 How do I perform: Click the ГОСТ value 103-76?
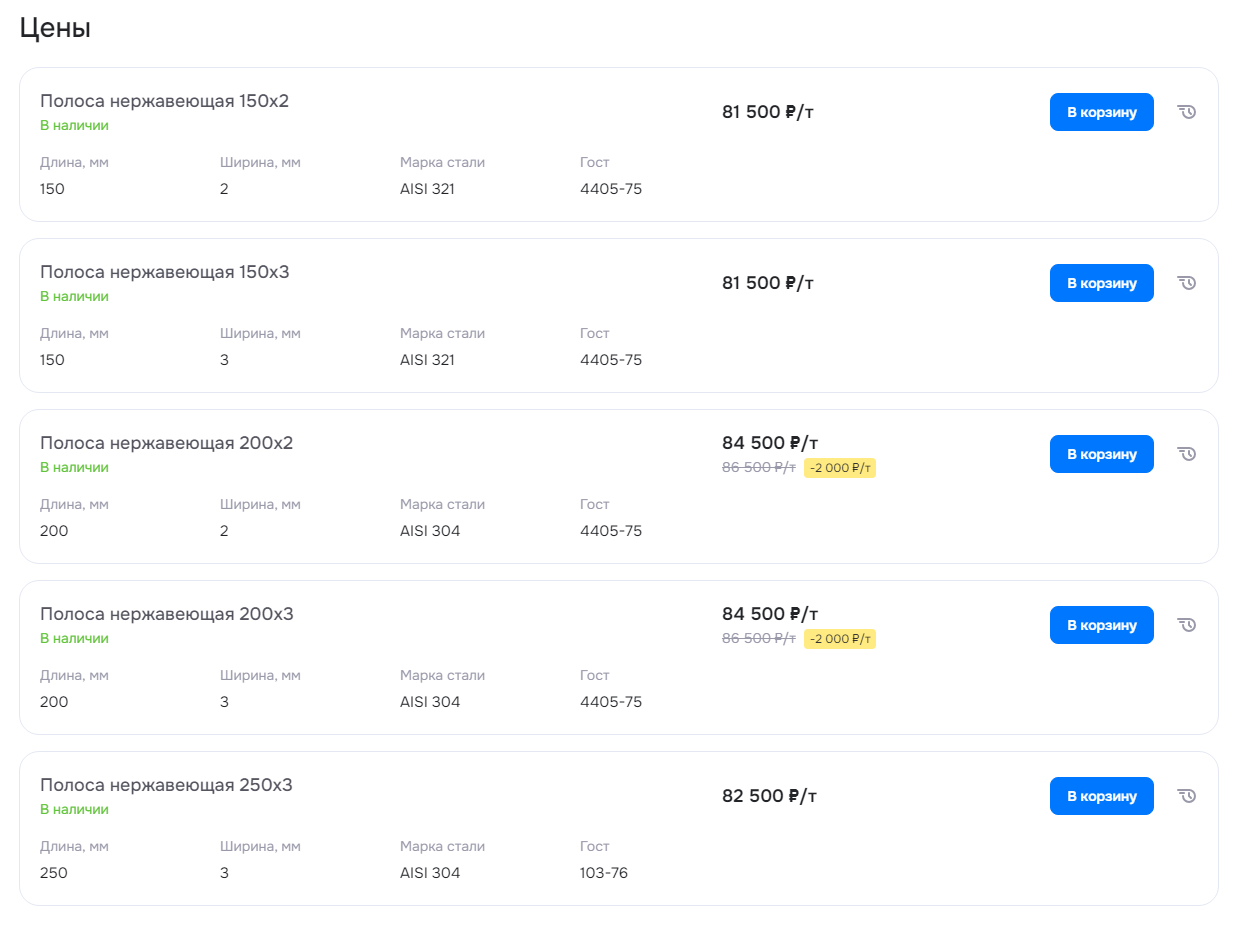coord(604,873)
